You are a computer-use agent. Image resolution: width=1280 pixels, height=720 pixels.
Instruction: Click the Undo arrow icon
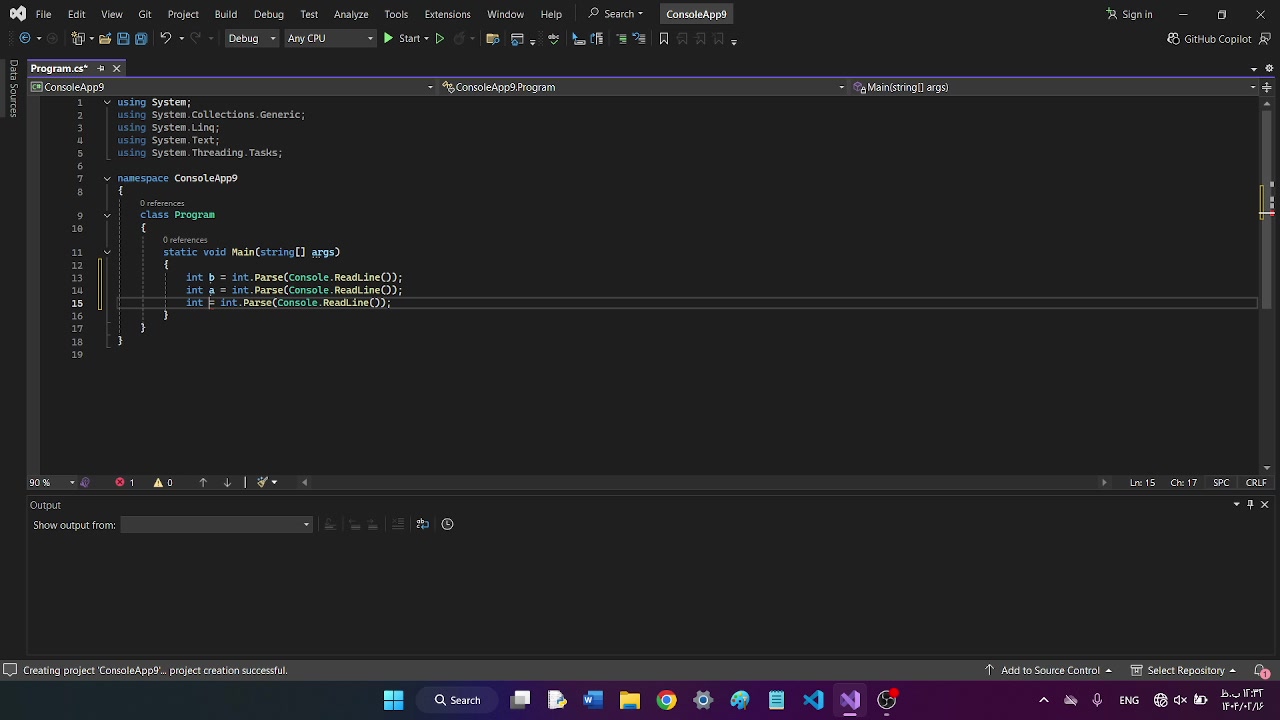point(166,39)
